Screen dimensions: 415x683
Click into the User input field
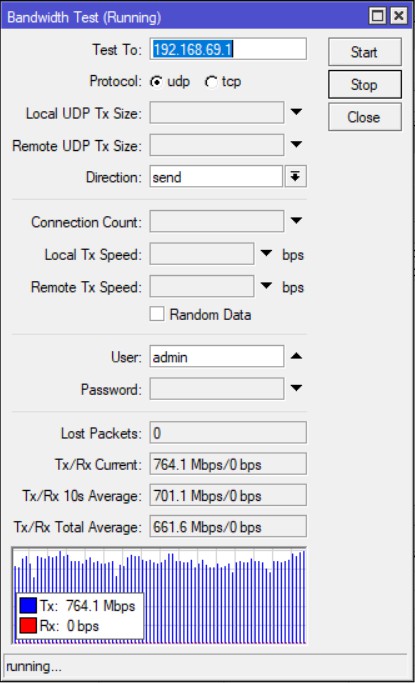[x=217, y=357]
